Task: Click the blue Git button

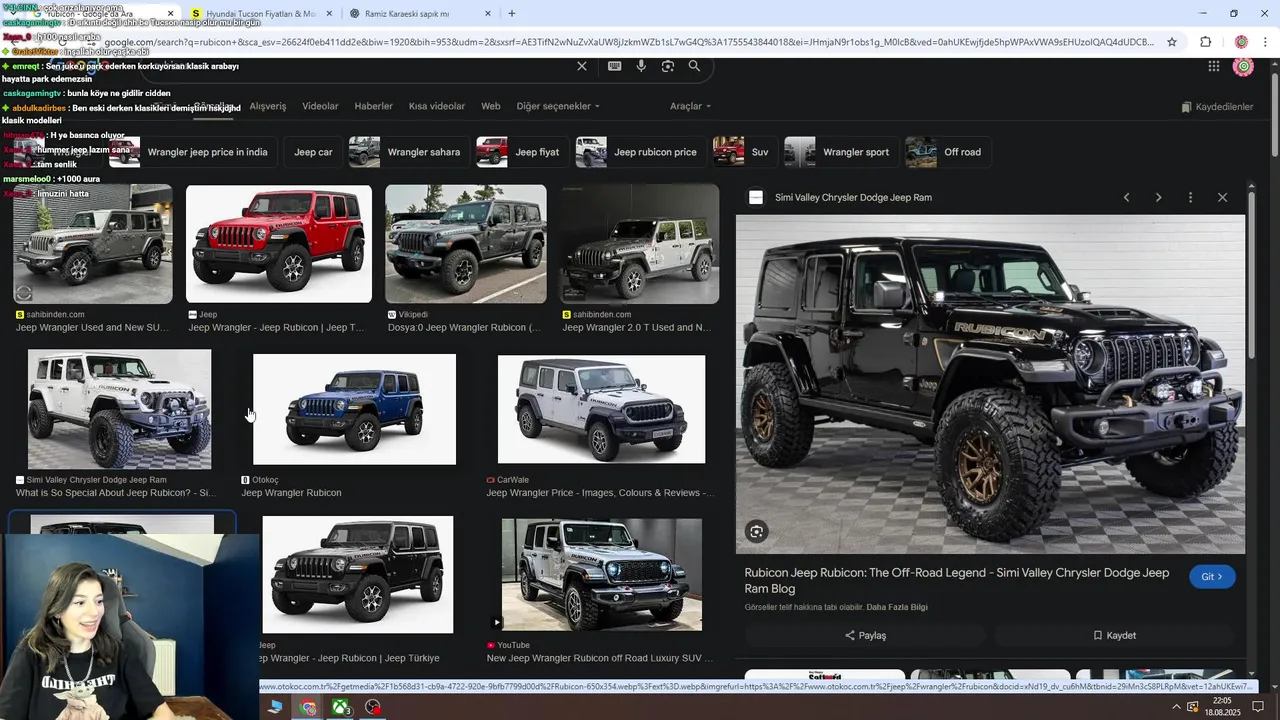Action: 1212,576
